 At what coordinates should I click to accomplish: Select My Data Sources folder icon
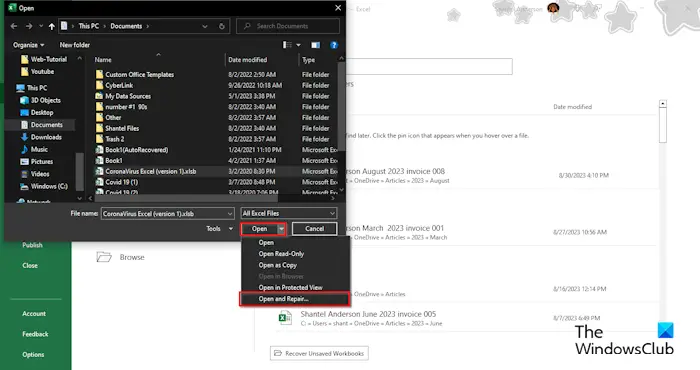(x=100, y=96)
